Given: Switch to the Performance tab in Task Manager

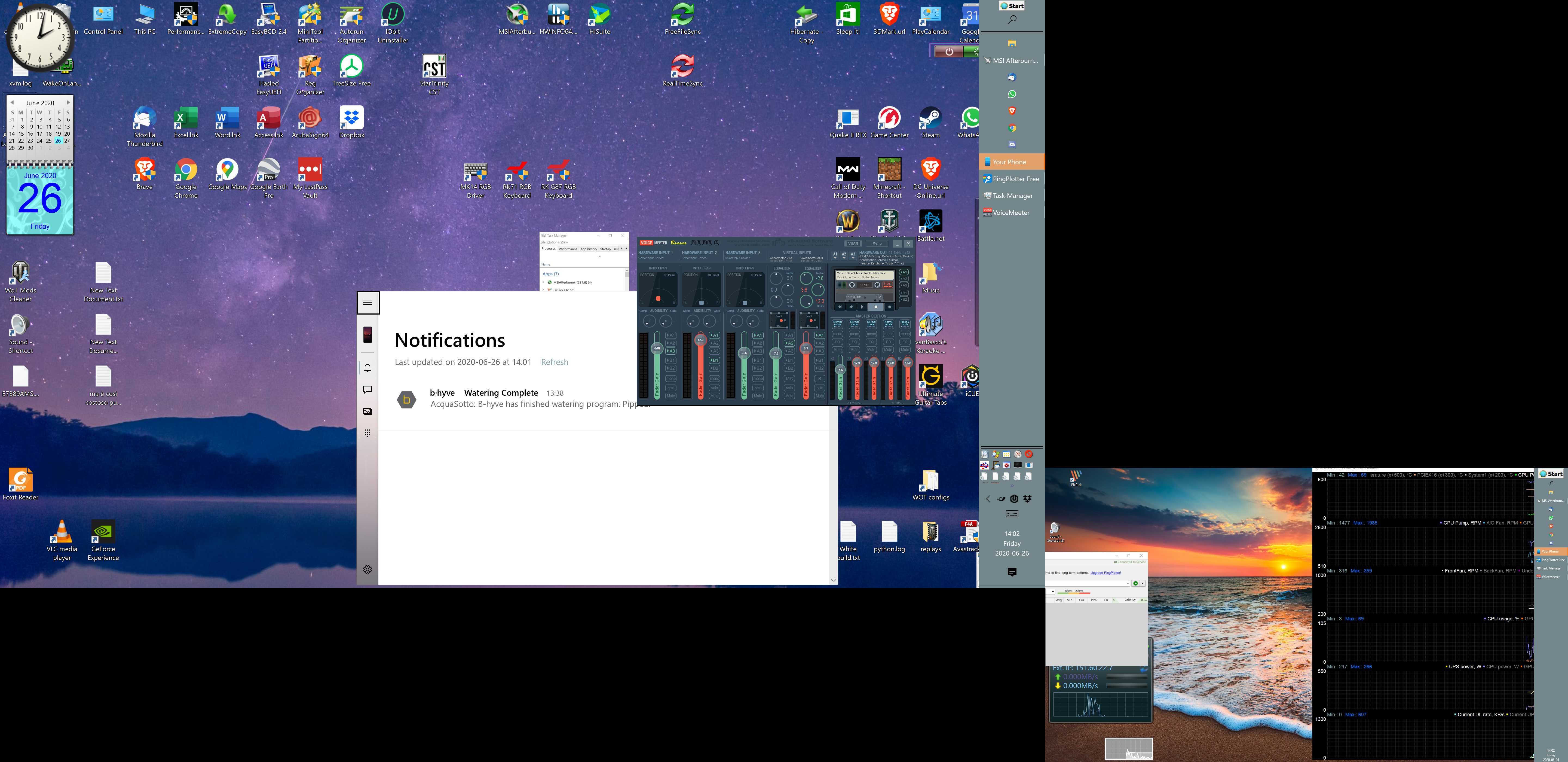Looking at the screenshot, I should [x=568, y=249].
